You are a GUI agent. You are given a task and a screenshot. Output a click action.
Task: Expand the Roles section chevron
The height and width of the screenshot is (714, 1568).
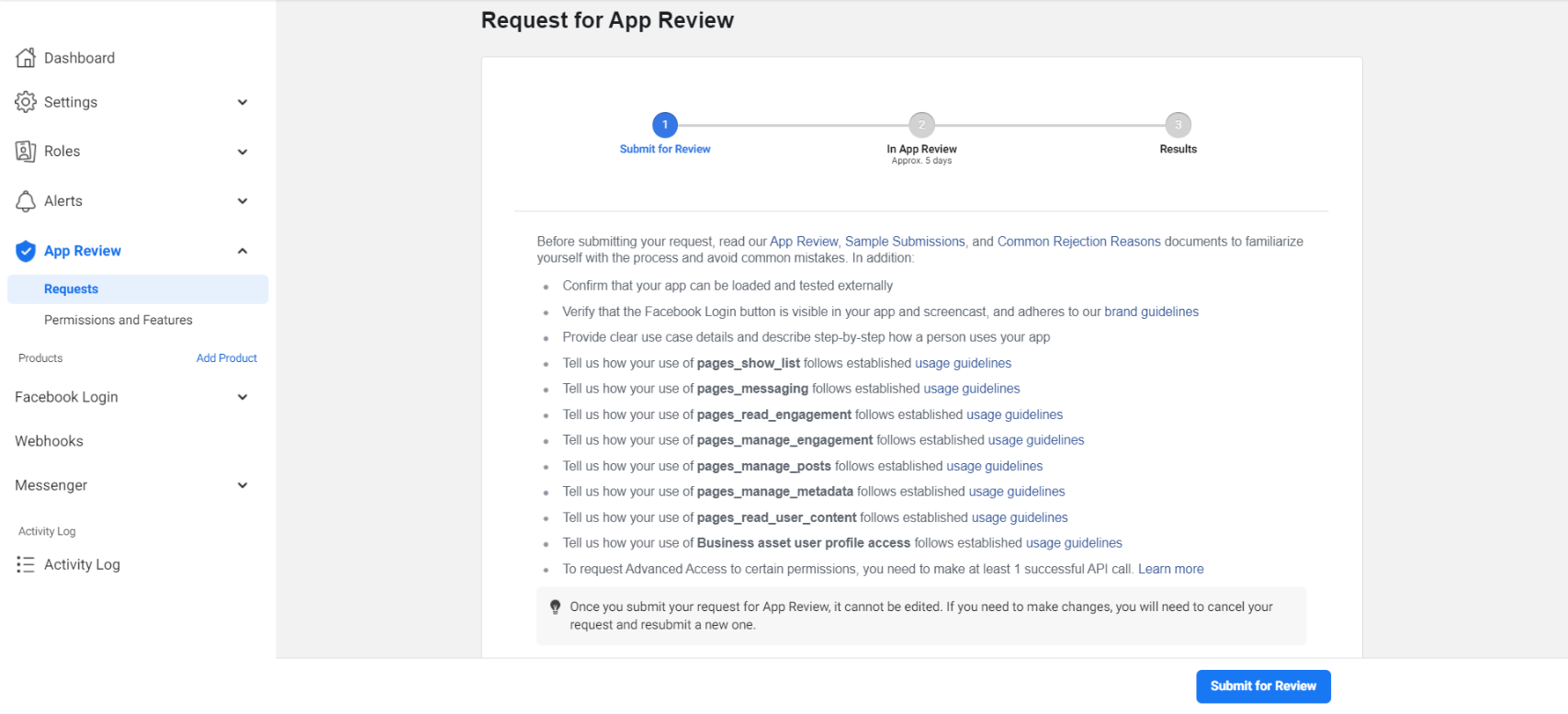click(x=243, y=152)
